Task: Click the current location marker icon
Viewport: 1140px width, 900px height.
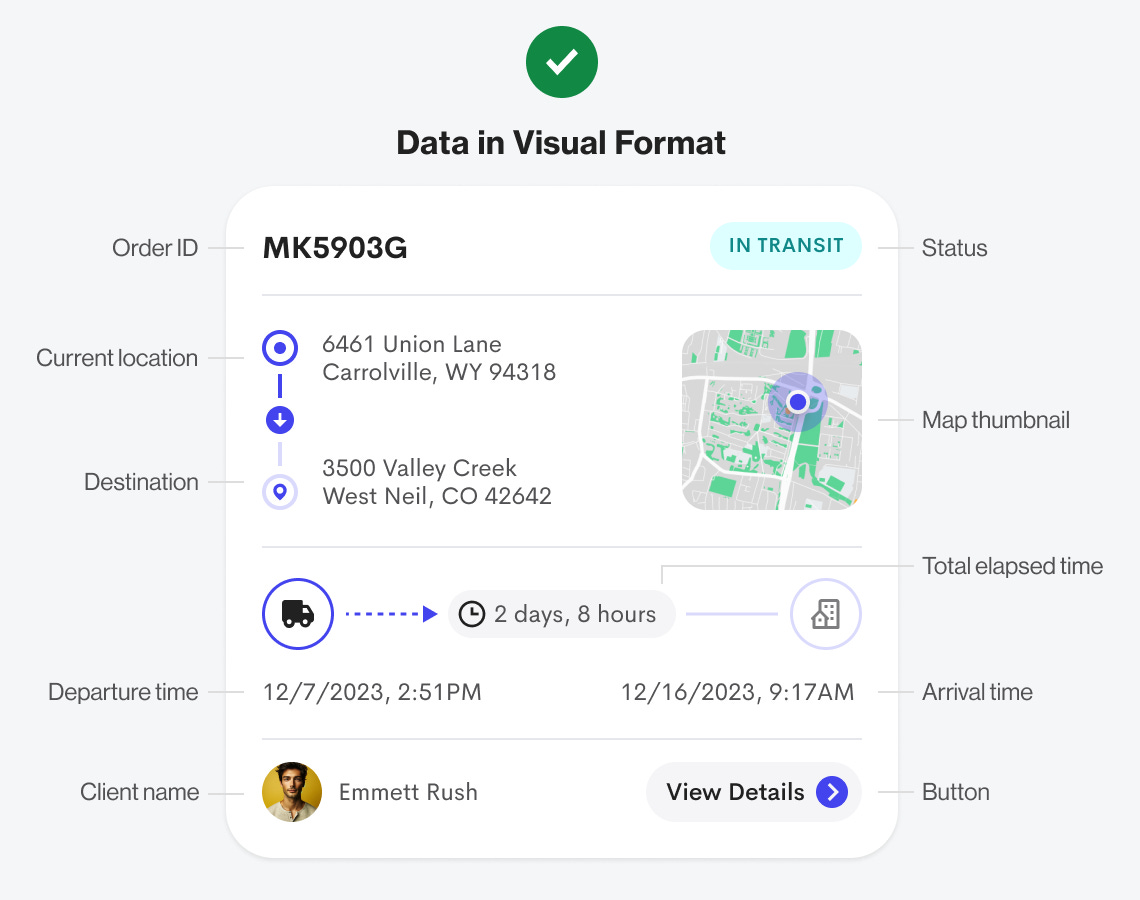Action: click(280, 349)
